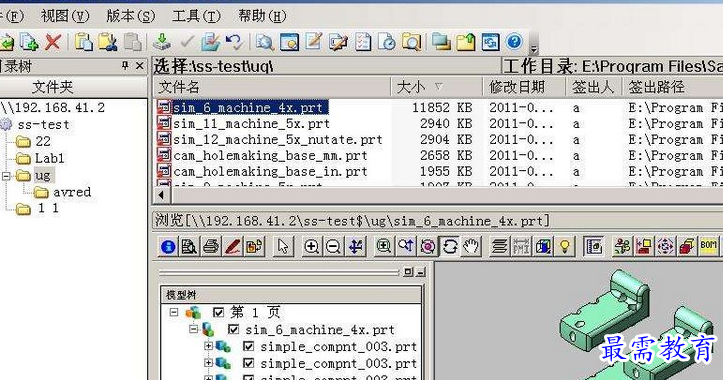This screenshot has width=723, height=380.
Task: Uncheck the second simple_compnt_003.prt checkbox
Action: pyautogui.click(x=249, y=363)
